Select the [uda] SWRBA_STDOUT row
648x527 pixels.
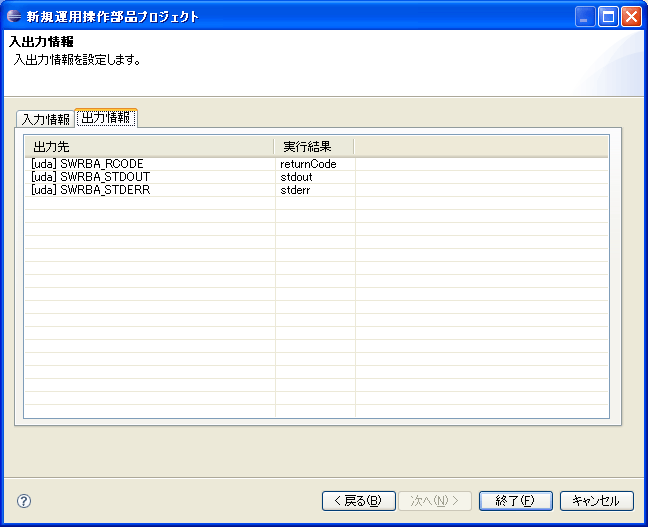316,177
